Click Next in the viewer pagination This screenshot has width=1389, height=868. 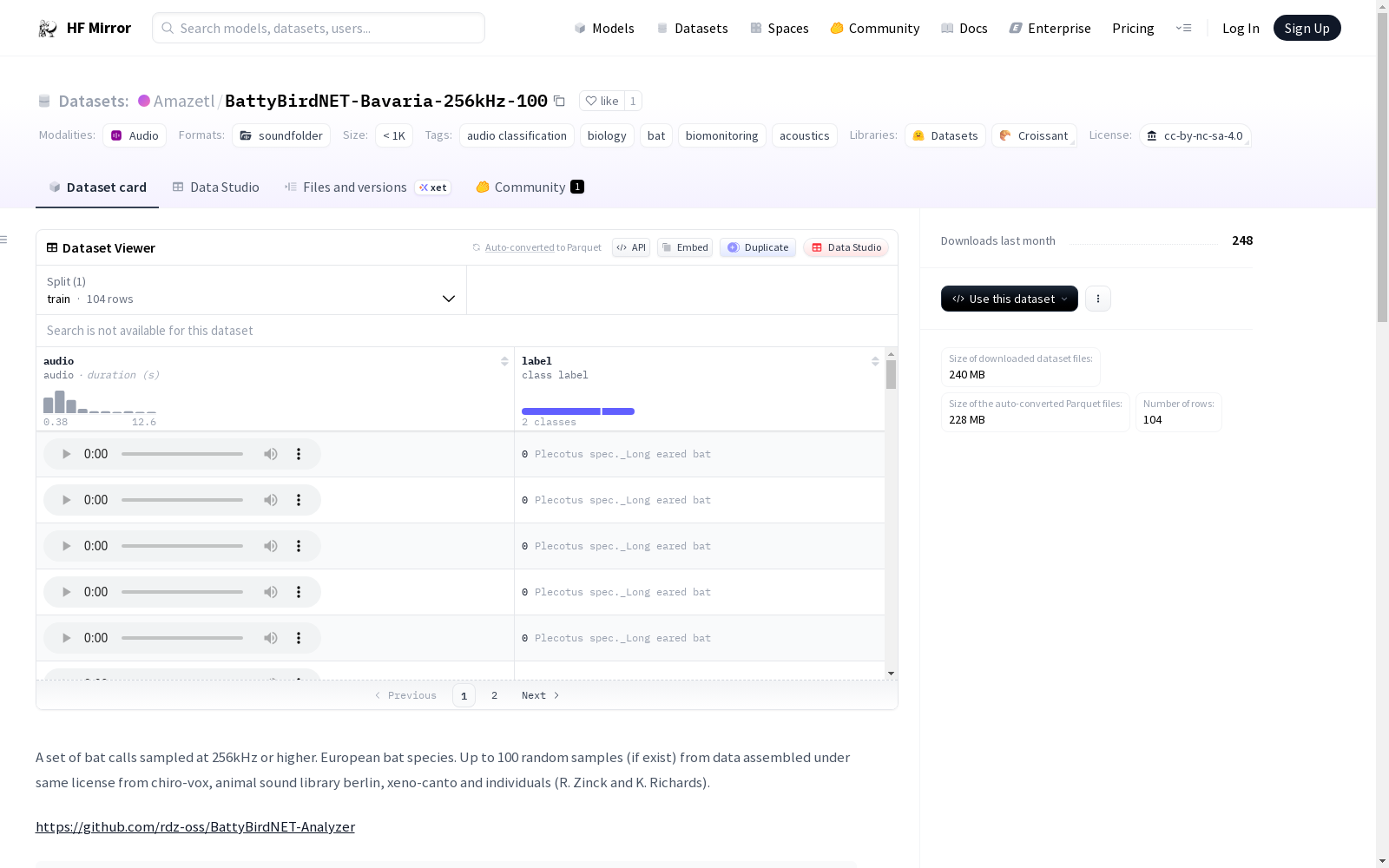point(540,695)
